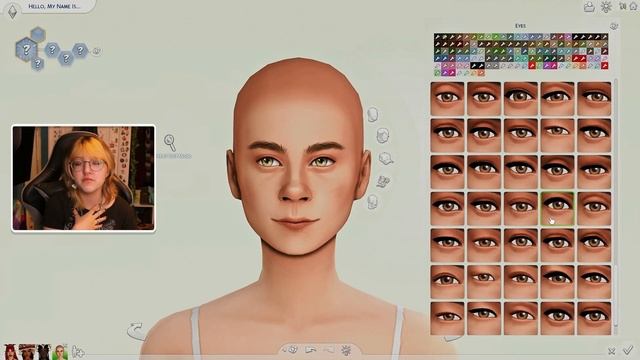The height and width of the screenshot is (360, 640).
Task: Select the face category icon beside the head
Action: (372, 115)
